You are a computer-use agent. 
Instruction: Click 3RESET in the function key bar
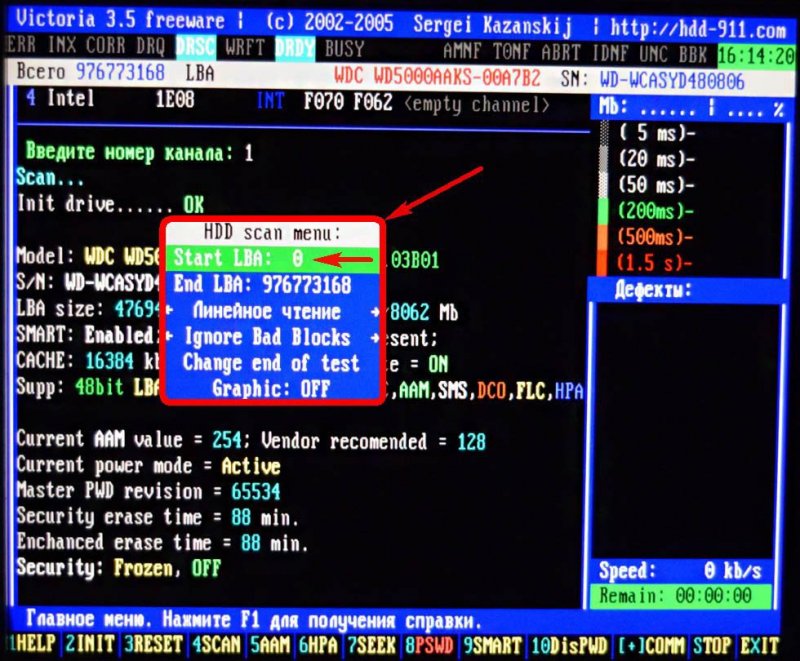(155, 644)
